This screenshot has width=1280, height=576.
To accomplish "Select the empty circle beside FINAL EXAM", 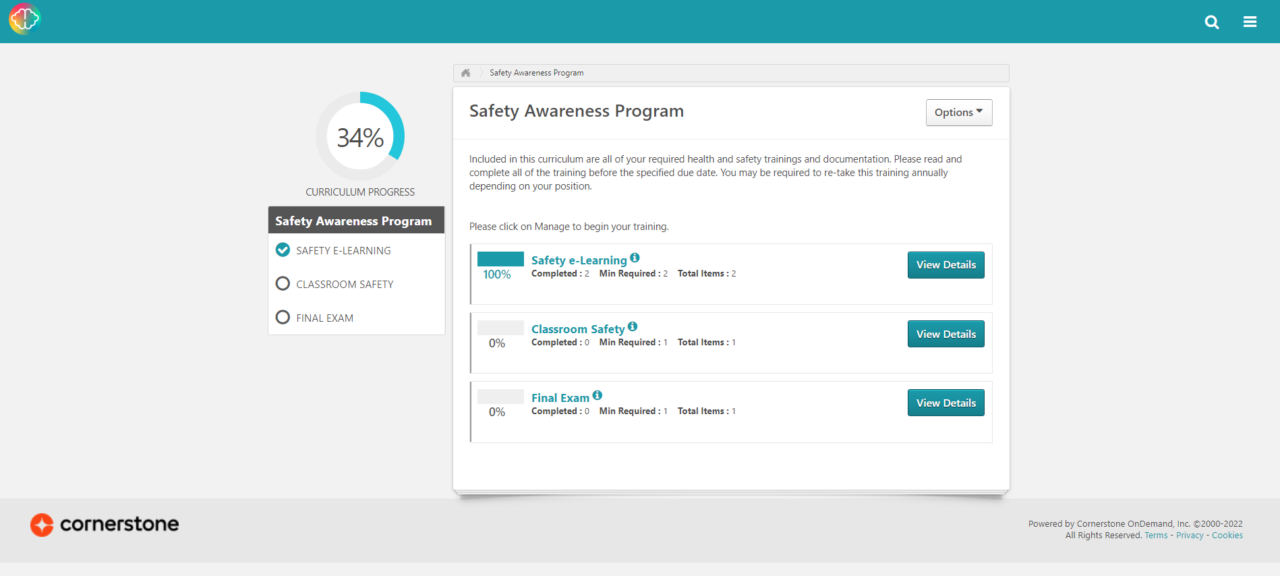I will [x=282, y=317].
